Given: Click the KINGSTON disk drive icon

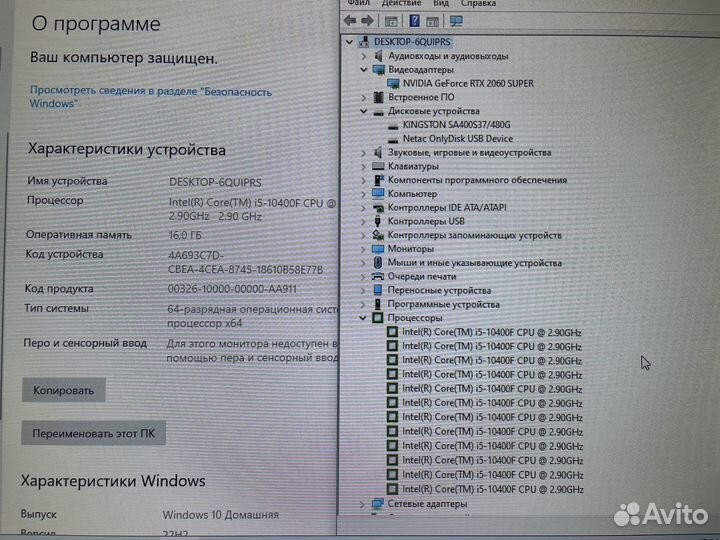Looking at the screenshot, I should coord(393,126).
